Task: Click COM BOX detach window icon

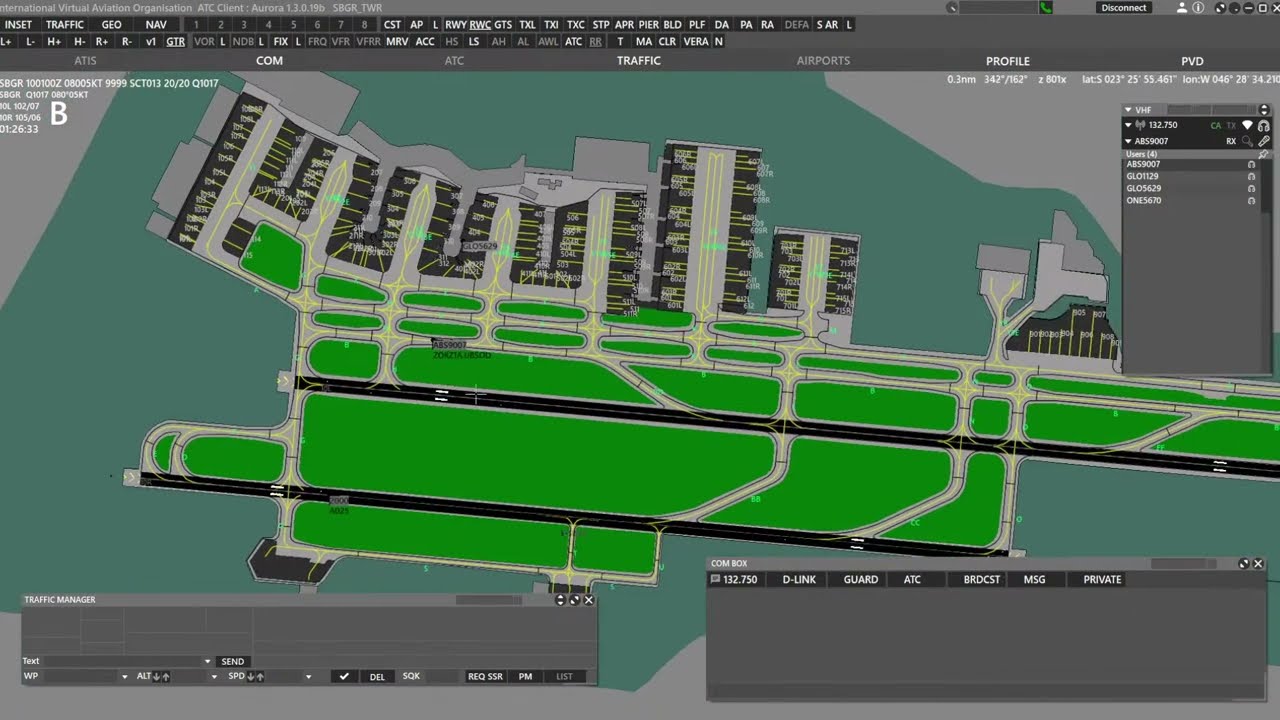Action: coord(1244,564)
